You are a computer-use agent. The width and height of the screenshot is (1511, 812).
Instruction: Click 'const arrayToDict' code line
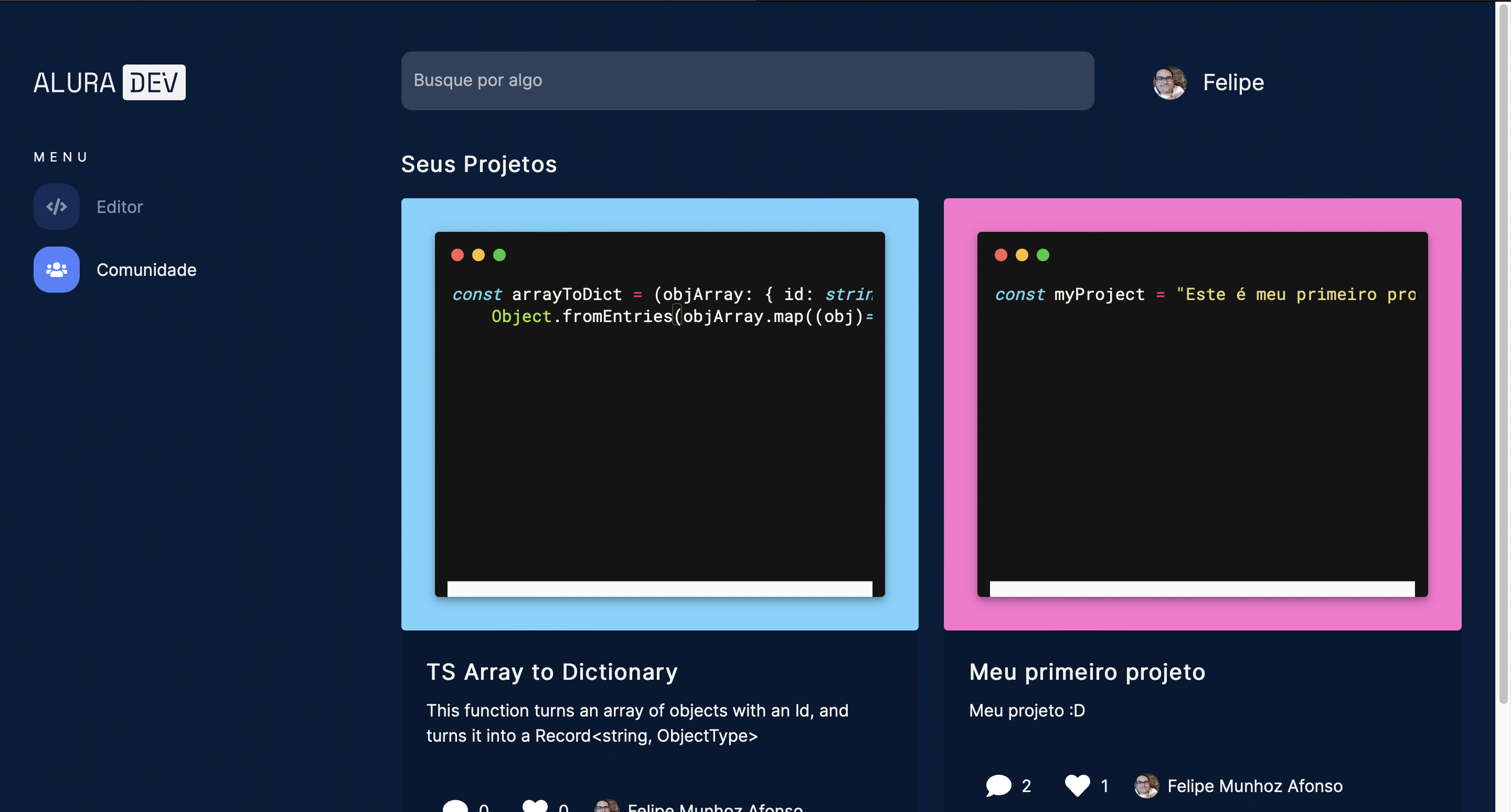tap(662, 294)
